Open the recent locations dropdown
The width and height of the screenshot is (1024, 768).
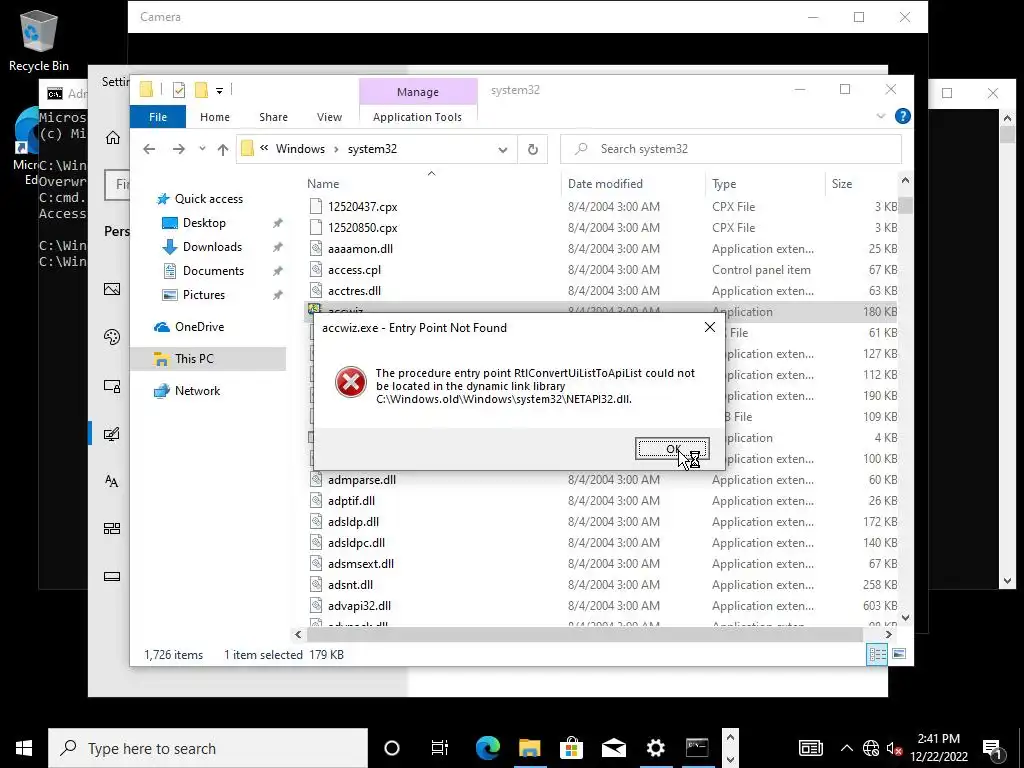click(x=202, y=149)
